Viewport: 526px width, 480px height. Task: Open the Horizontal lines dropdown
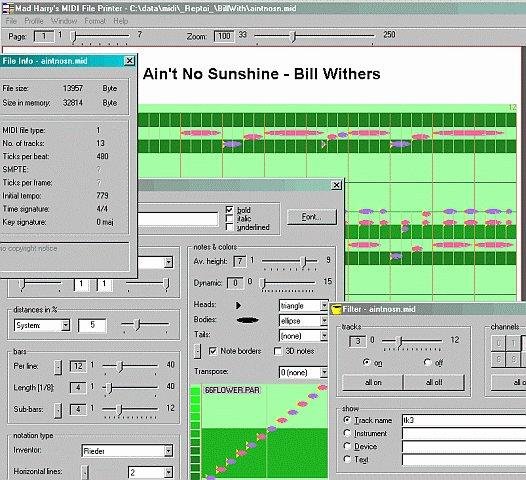coord(169,473)
